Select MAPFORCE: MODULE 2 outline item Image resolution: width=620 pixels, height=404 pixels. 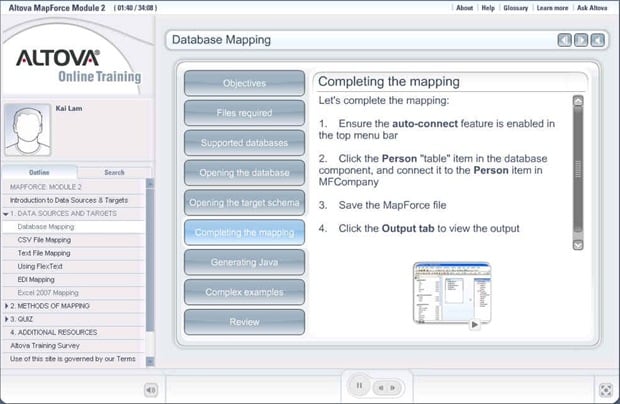74,187
